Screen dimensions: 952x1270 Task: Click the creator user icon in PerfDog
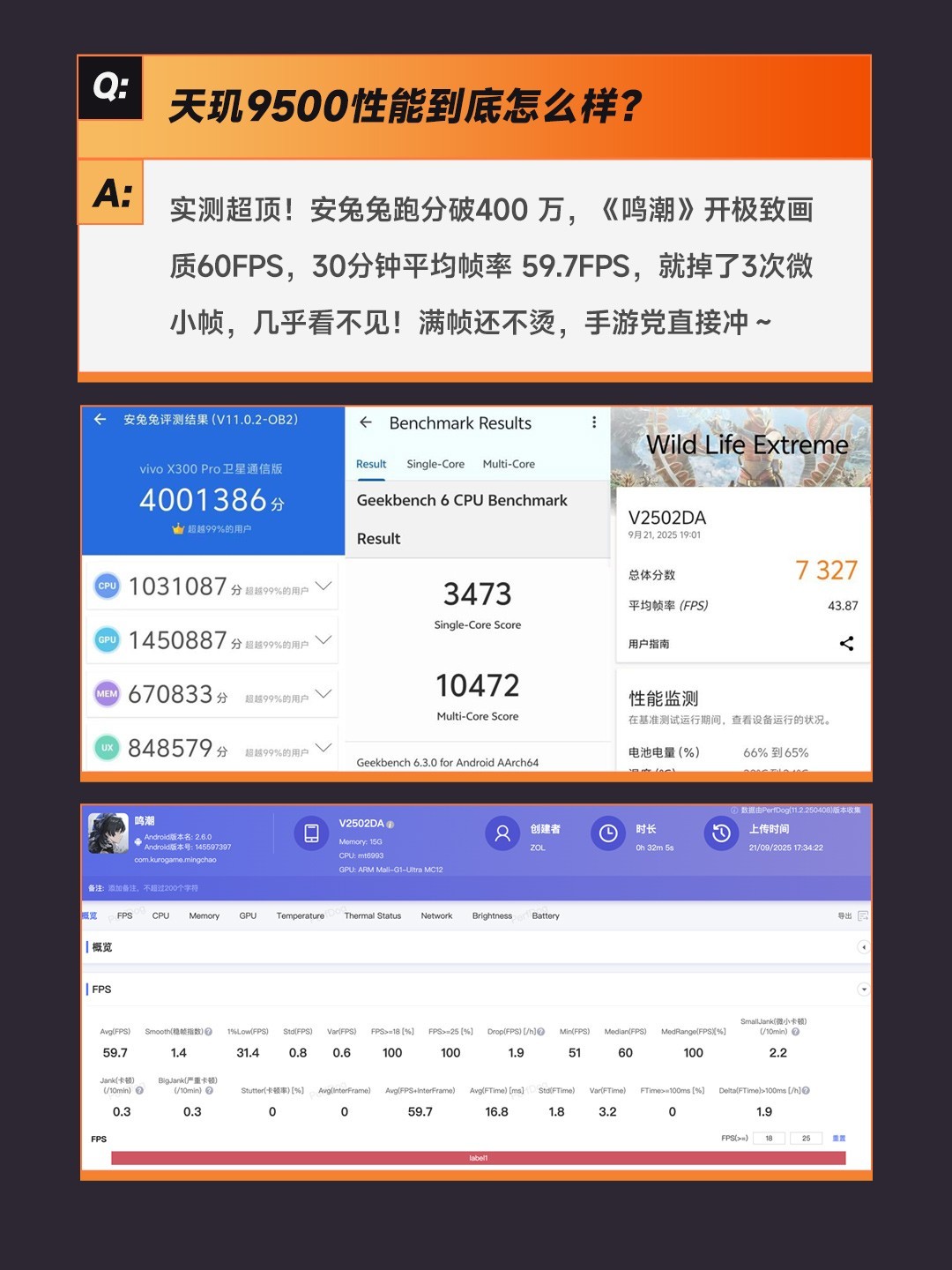502,833
